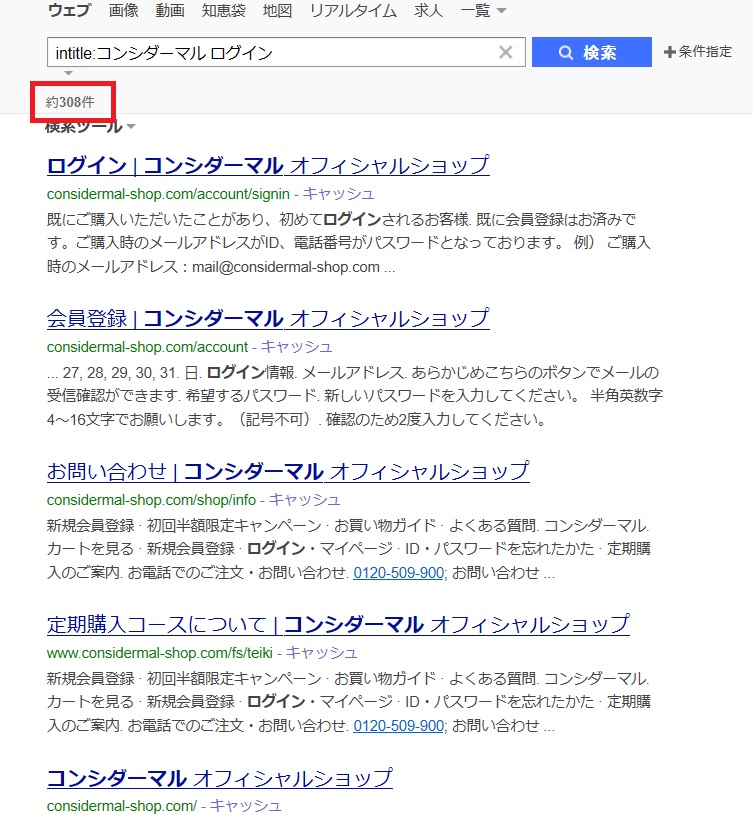Open 条件指定 advanced search options
This screenshot has width=753, height=815.
698,52
